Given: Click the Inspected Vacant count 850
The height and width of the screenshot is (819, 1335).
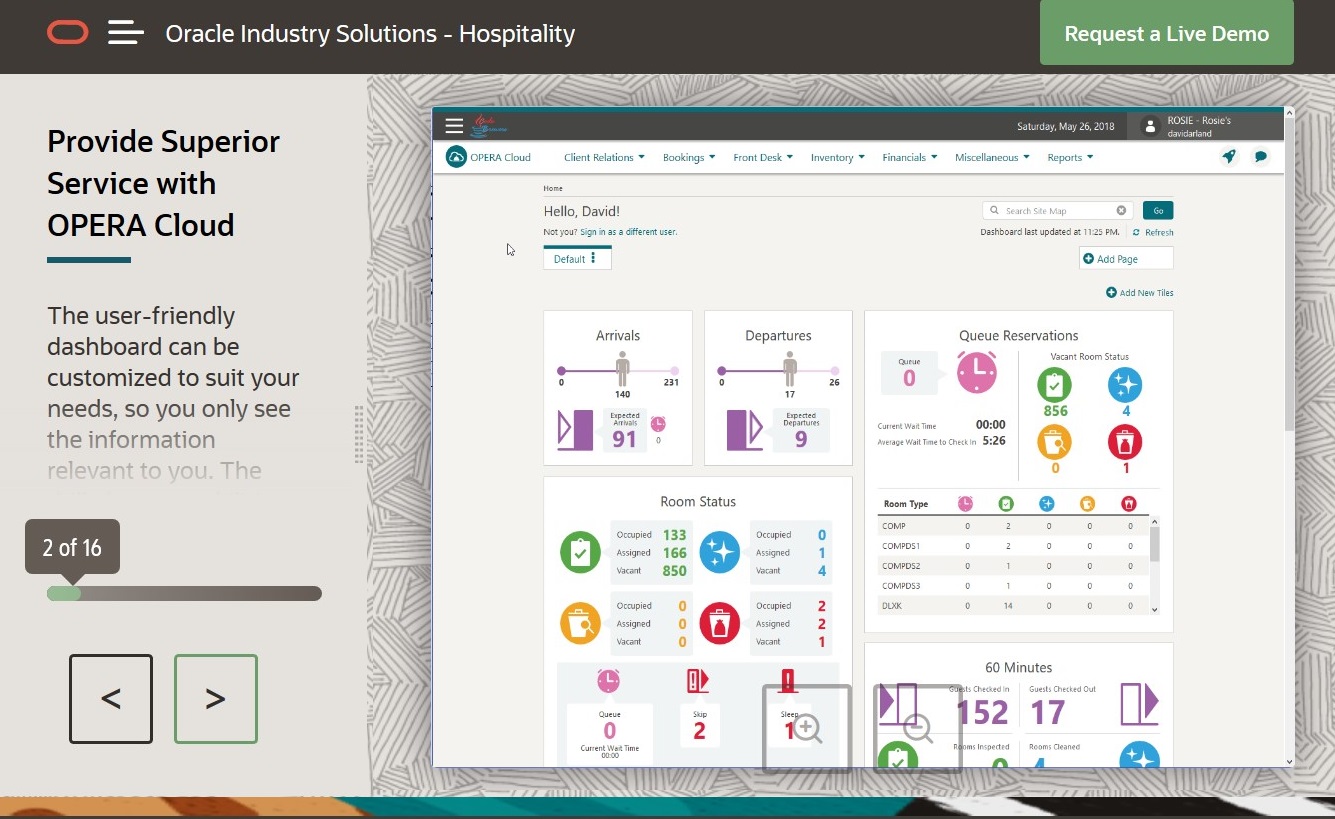Looking at the screenshot, I should pos(675,571).
